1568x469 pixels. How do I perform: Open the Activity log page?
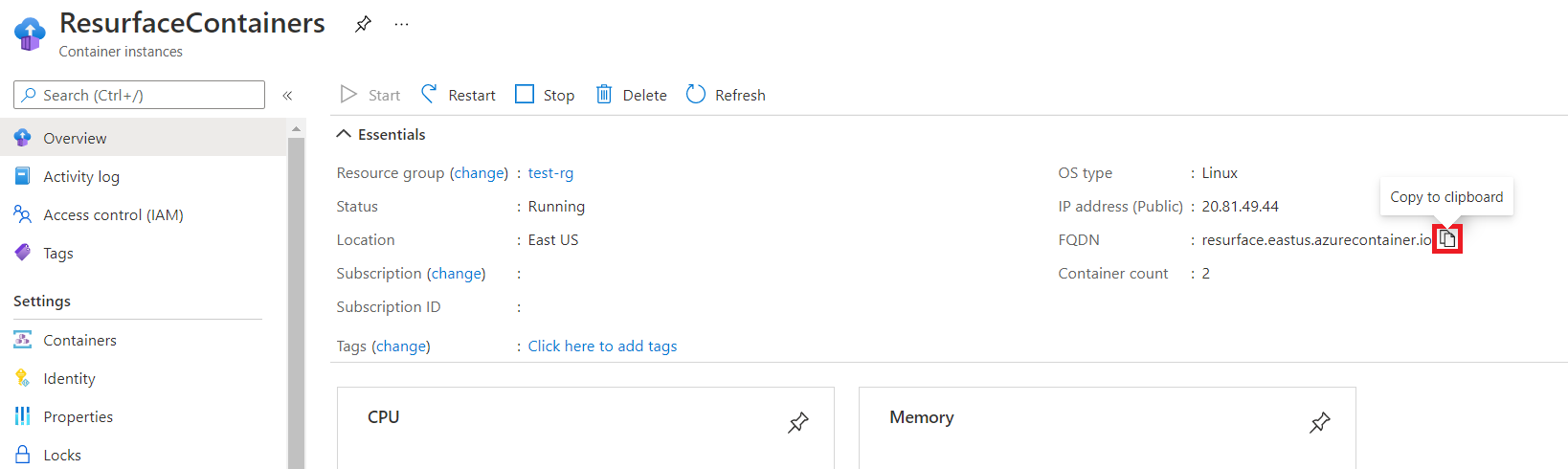[144, 176]
